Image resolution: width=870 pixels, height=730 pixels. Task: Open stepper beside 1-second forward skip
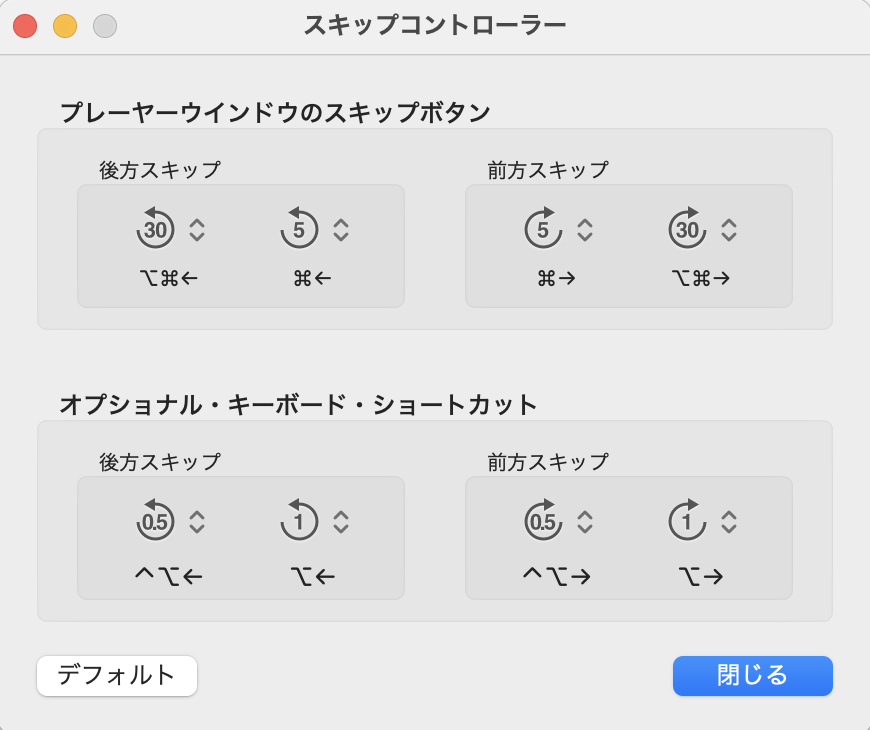[x=729, y=522]
